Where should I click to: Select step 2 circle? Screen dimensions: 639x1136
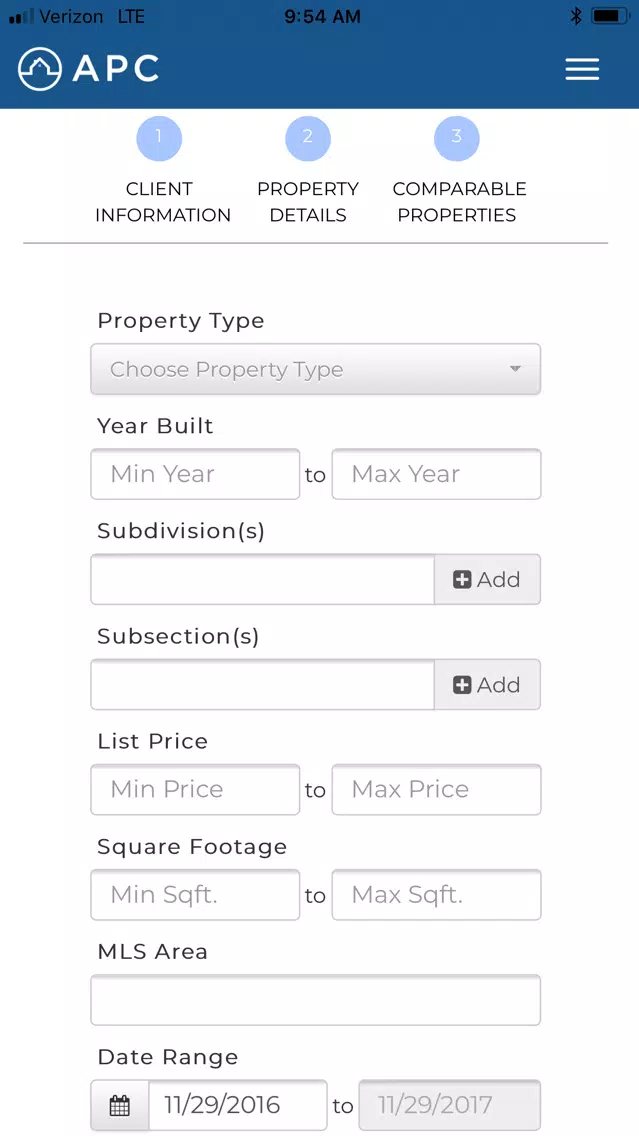[x=308, y=138]
